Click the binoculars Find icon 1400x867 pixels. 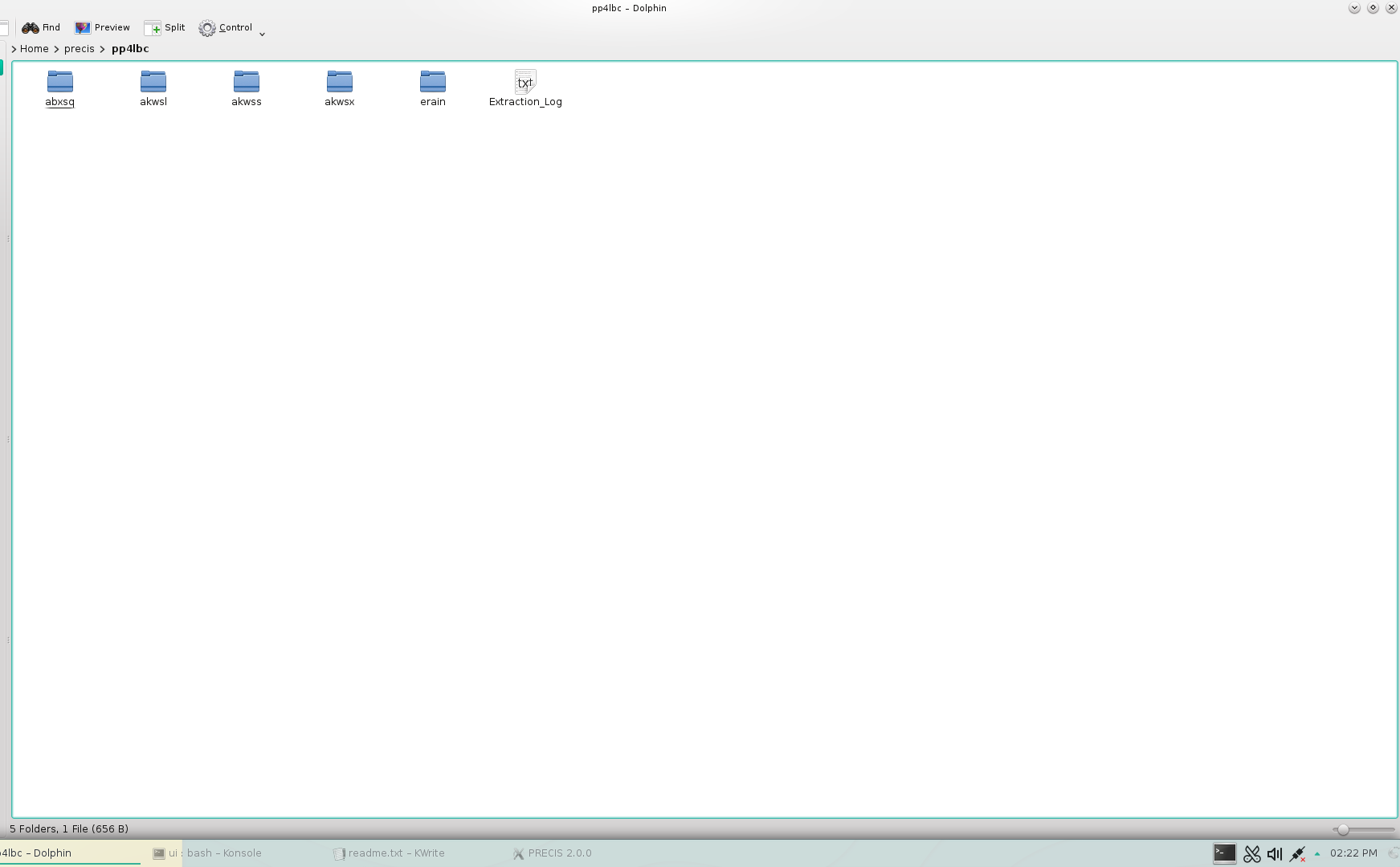click(31, 28)
